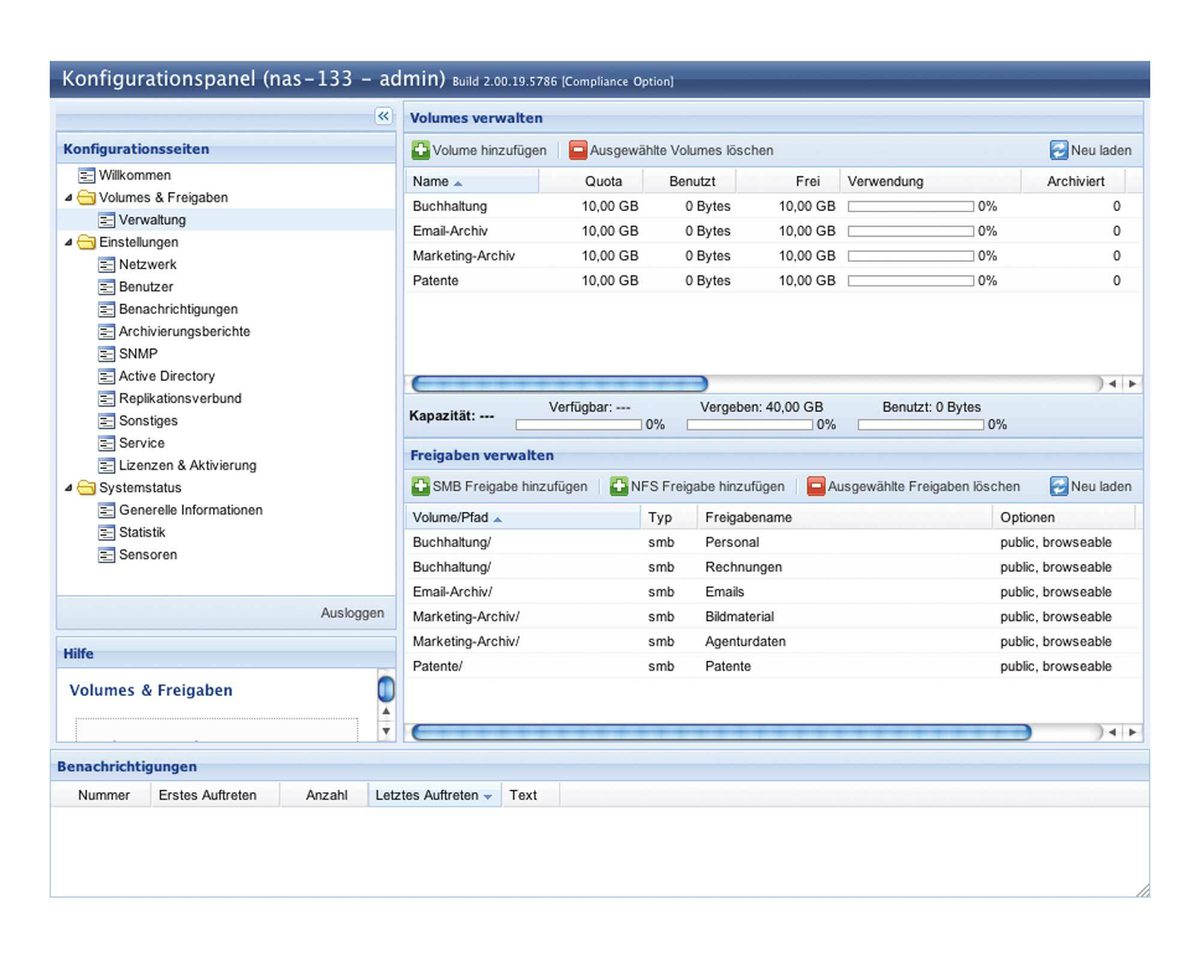1200x966 pixels.
Task: Open the Active Directory page
Action: click(x=166, y=377)
